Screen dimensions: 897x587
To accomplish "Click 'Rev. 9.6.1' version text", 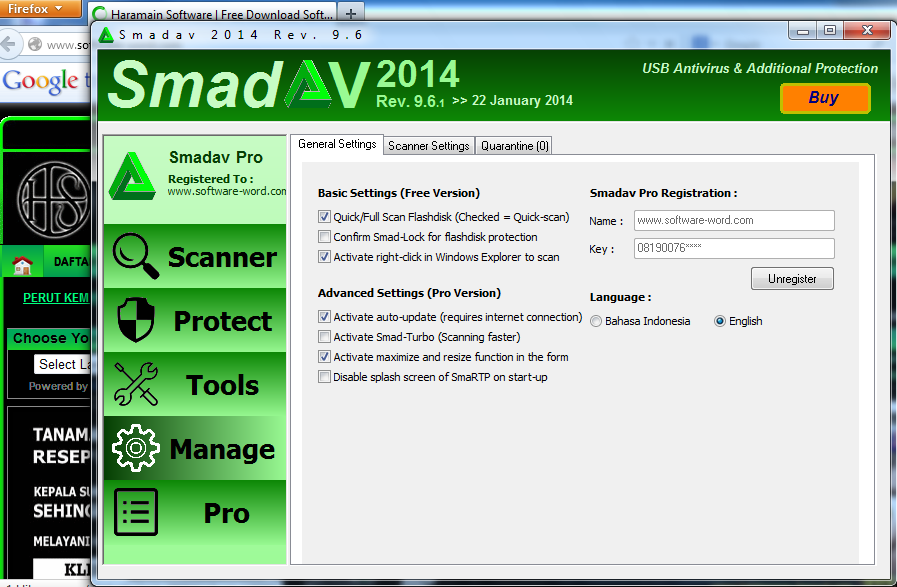I will [410, 102].
